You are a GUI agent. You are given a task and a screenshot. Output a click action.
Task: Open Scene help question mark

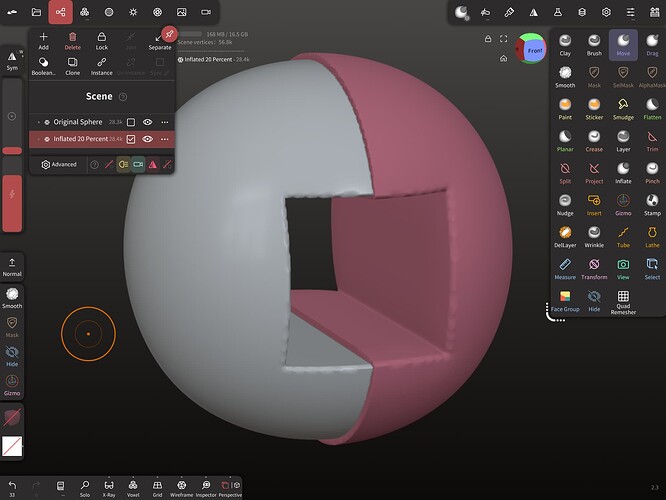(123, 97)
